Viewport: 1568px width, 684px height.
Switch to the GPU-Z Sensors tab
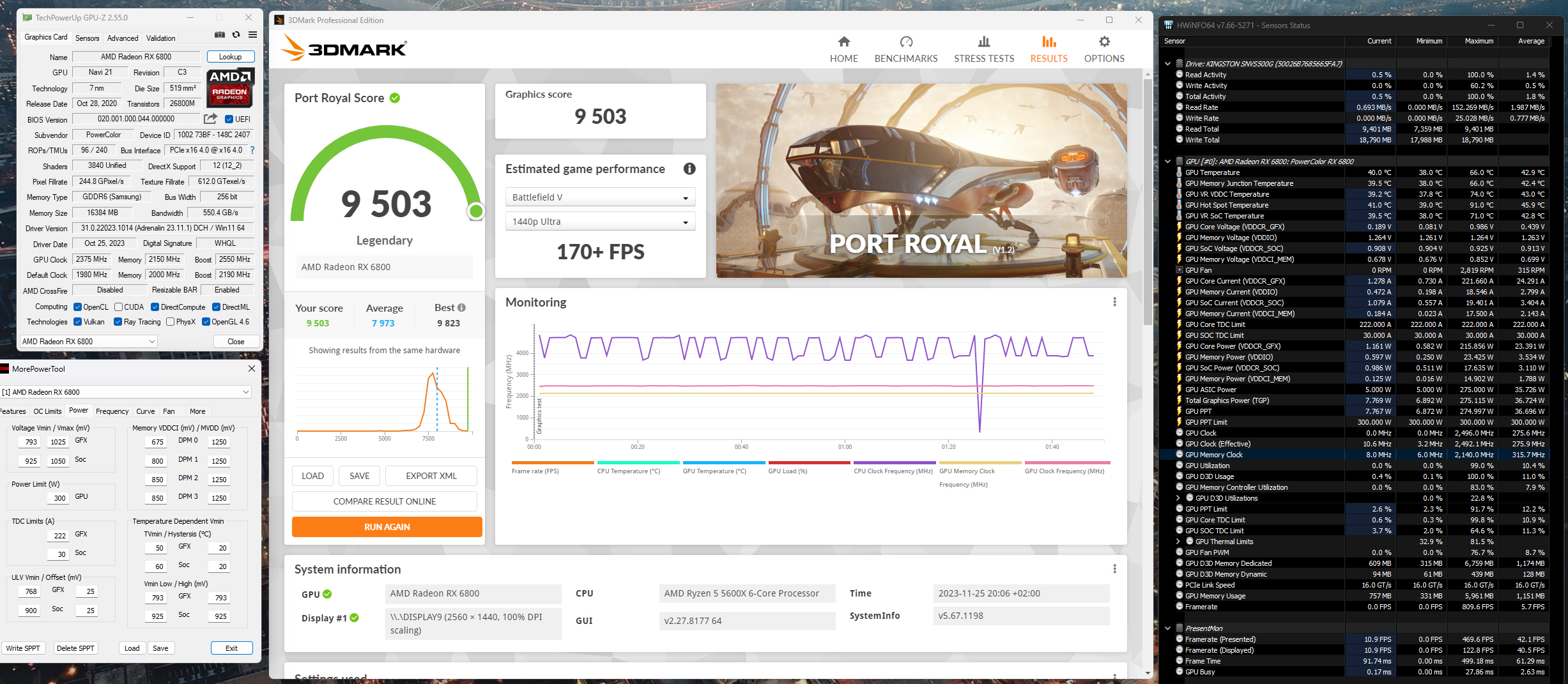coord(88,38)
